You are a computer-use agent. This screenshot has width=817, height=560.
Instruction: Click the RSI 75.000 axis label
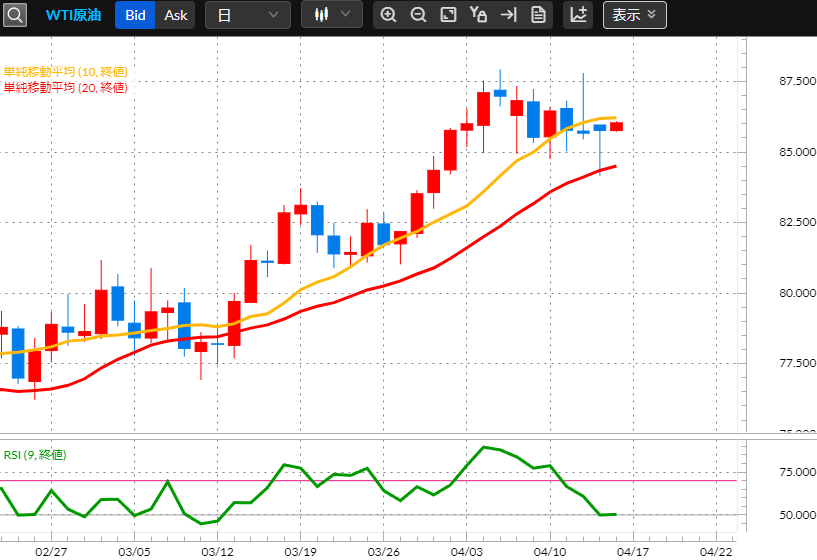click(798, 472)
